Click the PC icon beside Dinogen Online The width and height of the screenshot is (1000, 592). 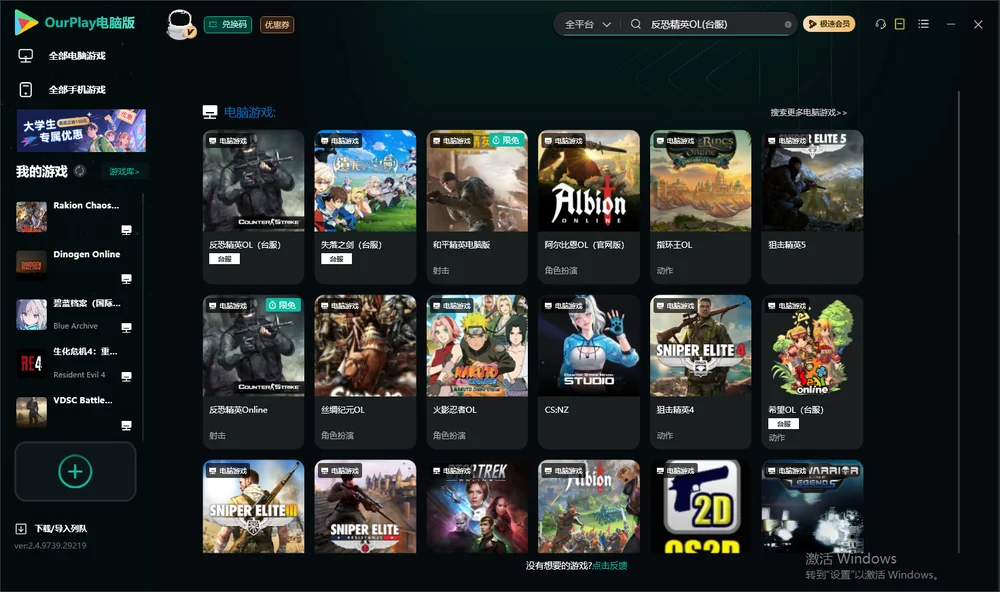click(x=126, y=279)
